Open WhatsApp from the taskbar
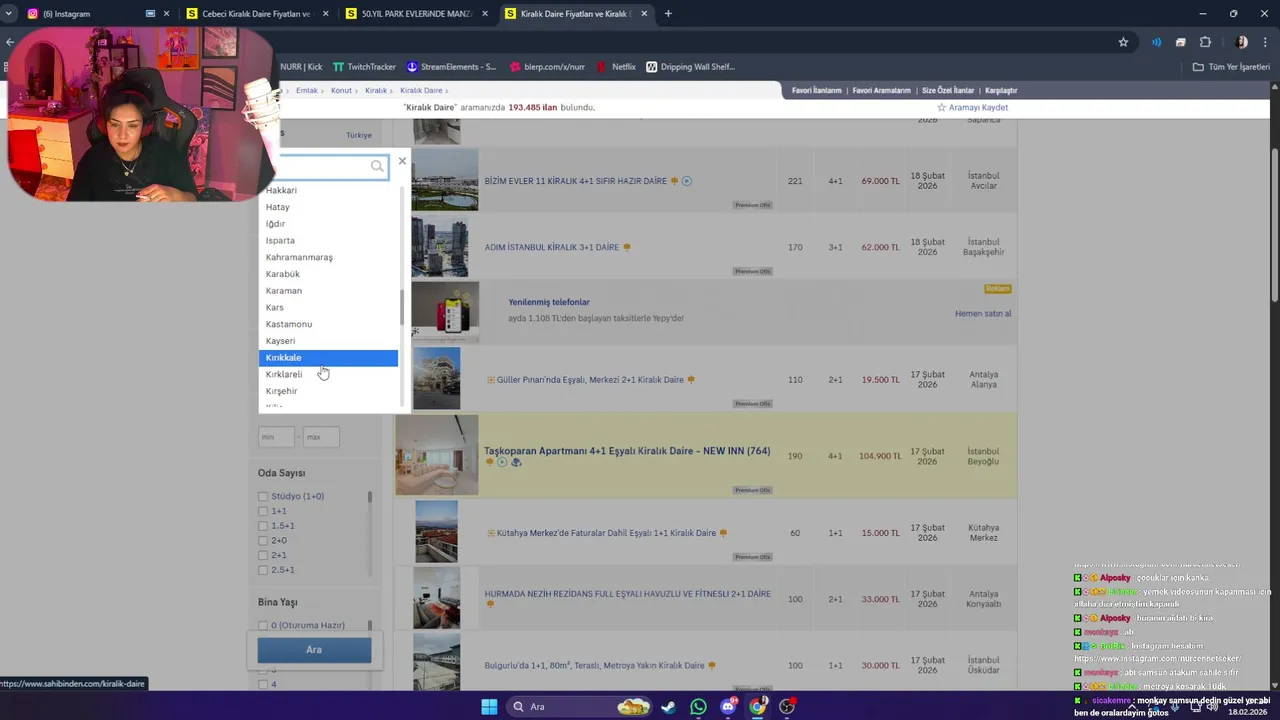Viewport: 1280px width, 720px height. 698,707
